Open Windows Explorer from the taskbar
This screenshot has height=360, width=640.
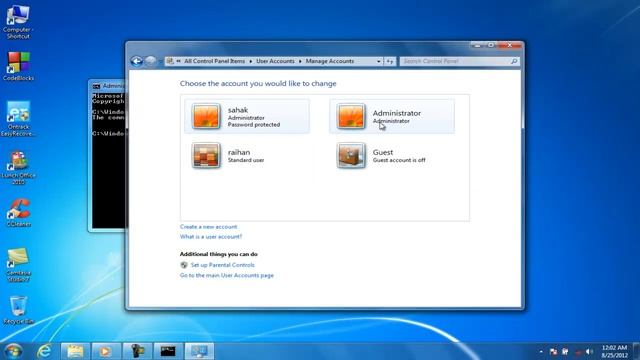[x=75, y=351]
